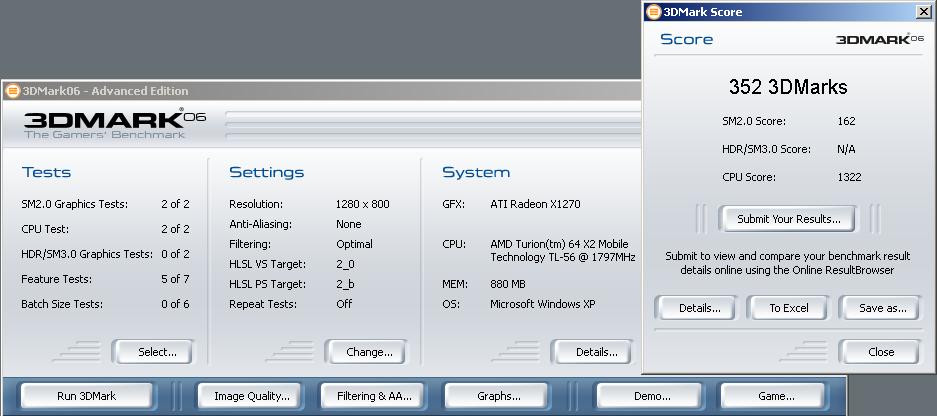Click OS value Microsoft Windows XP
The height and width of the screenshot is (416, 937).
(x=543, y=304)
